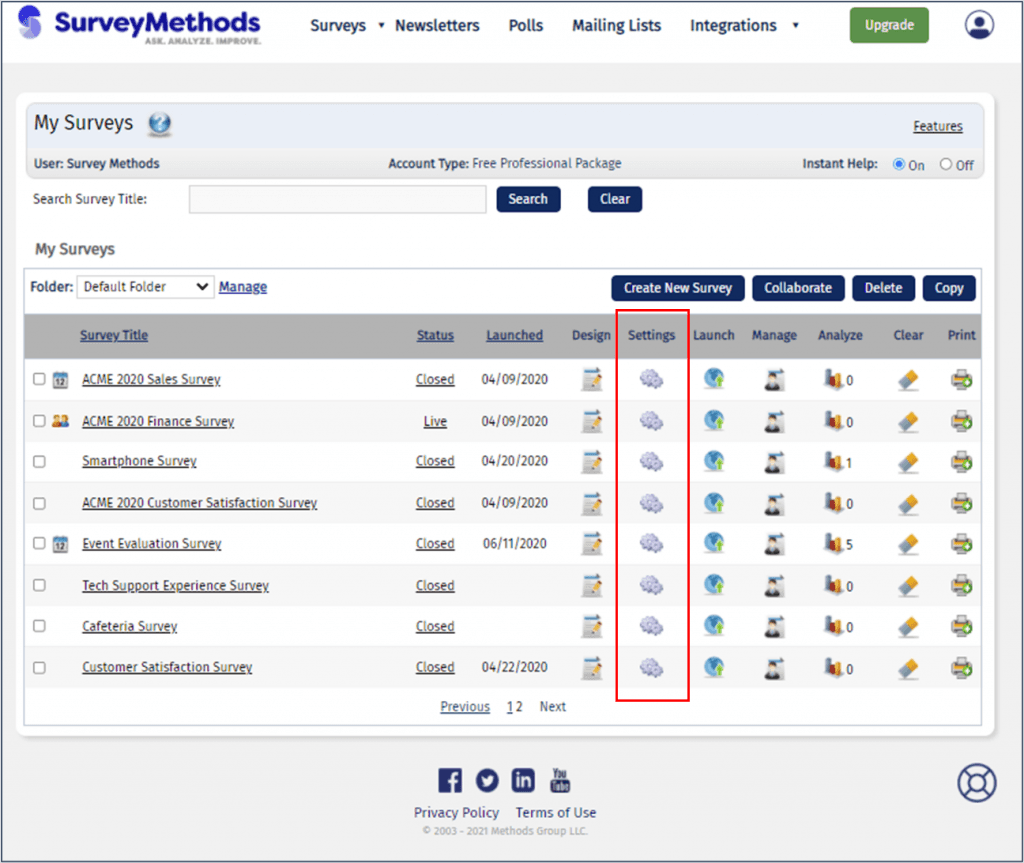The width and height of the screenshot is (1024, 863).
Task: Click the Create New Survey button
Action: 678,288
